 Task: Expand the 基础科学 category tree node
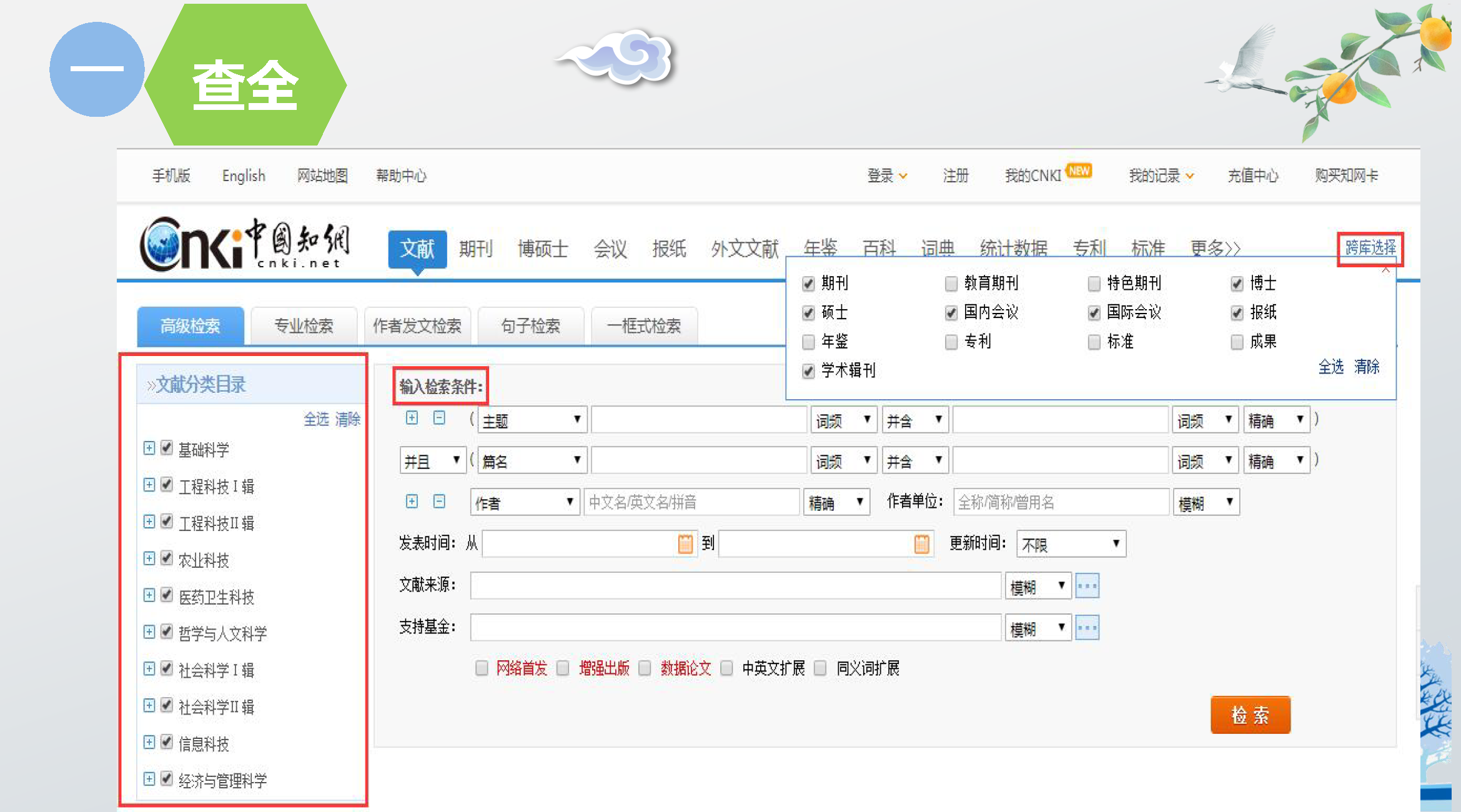pyautogui.click(x=149, y=448)
